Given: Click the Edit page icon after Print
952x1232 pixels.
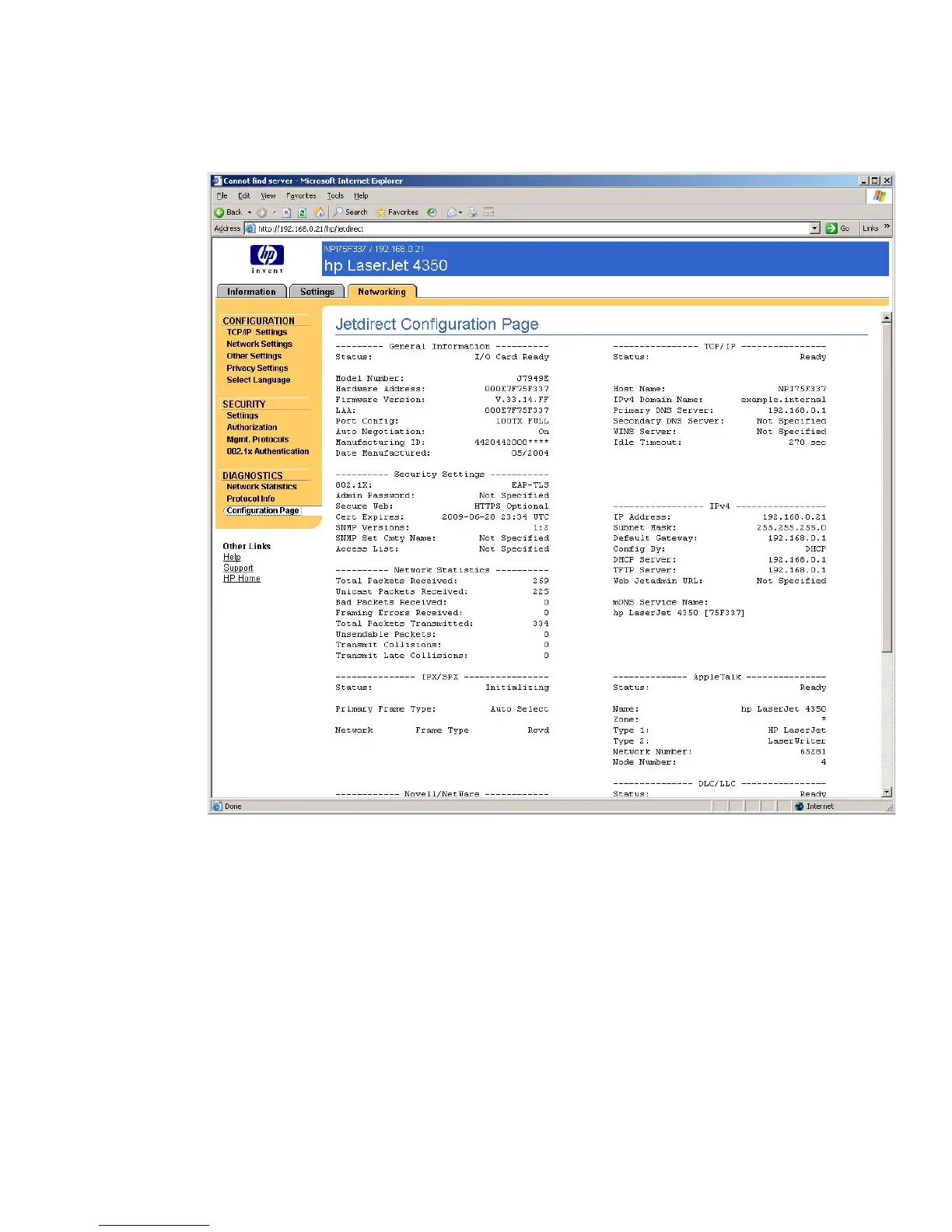Looking at the screenshot, I should pos(488,212).
